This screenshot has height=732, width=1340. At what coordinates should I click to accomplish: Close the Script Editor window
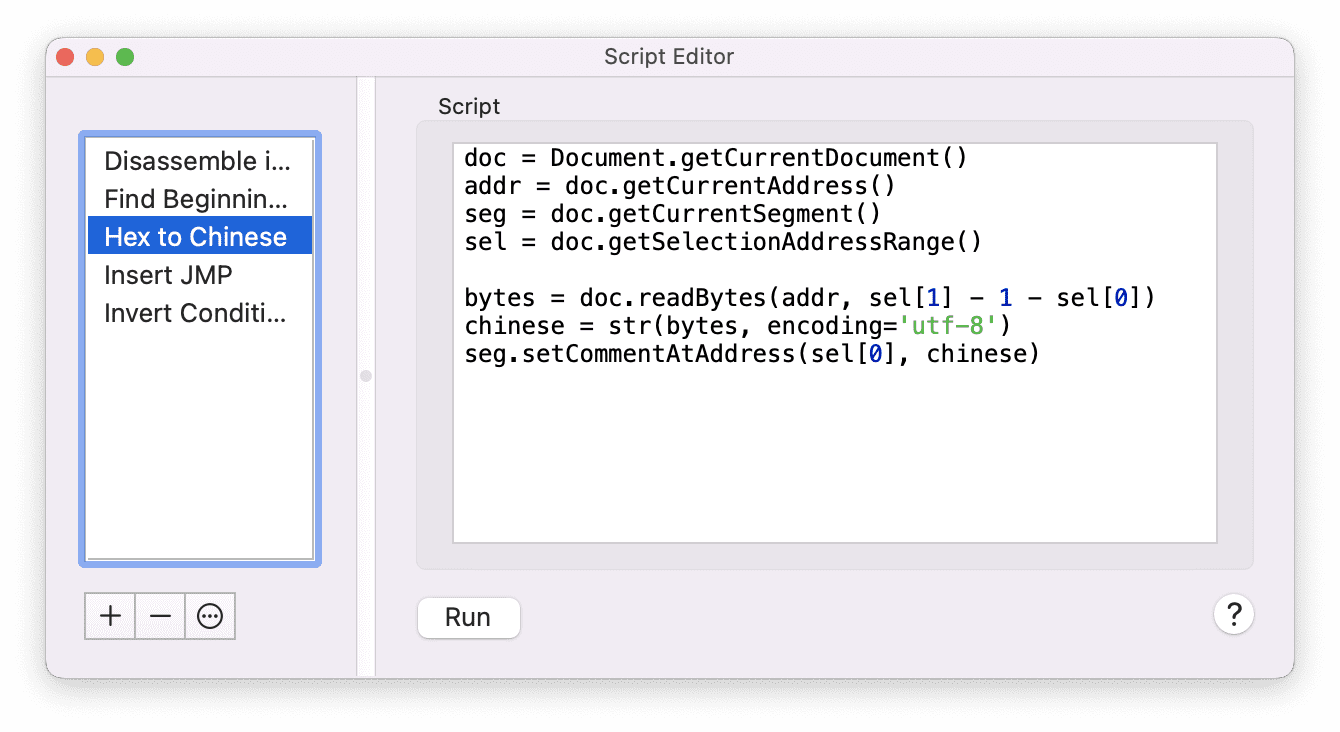click(x=65, y=57)
